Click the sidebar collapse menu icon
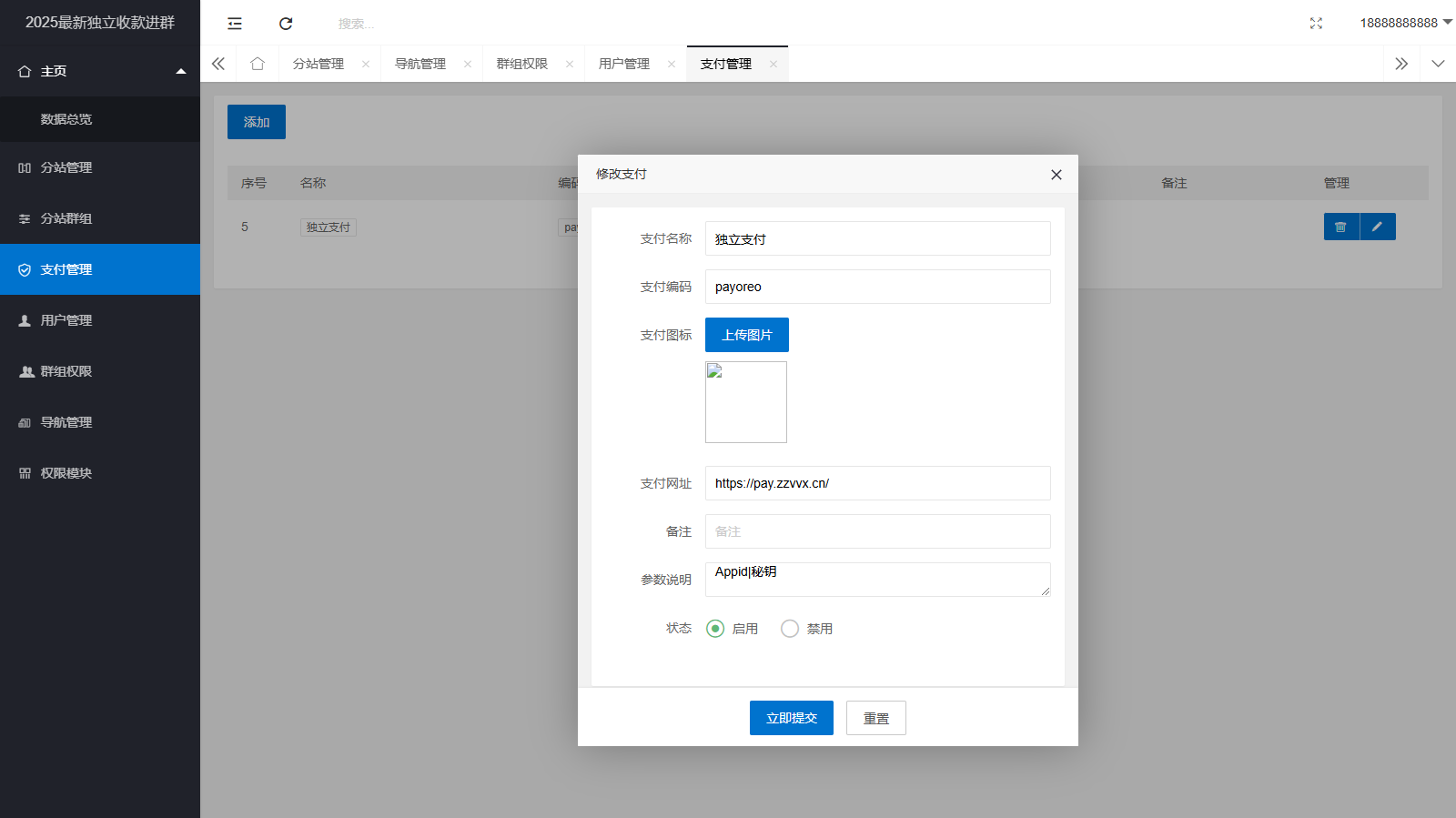1456x818 pixels. (x=235, y=24)
